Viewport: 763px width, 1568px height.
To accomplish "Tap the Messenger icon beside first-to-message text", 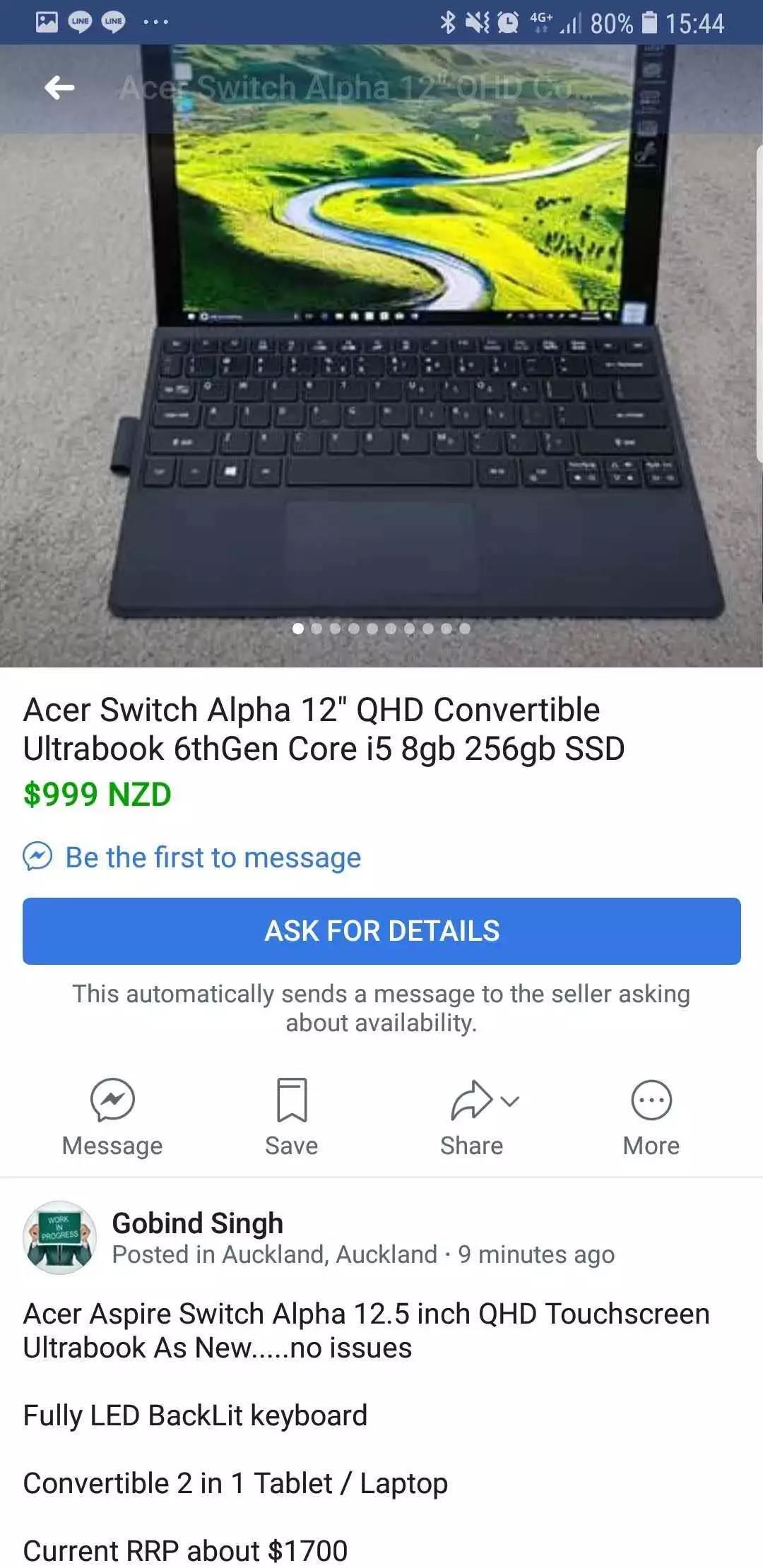I will (37, 857).
